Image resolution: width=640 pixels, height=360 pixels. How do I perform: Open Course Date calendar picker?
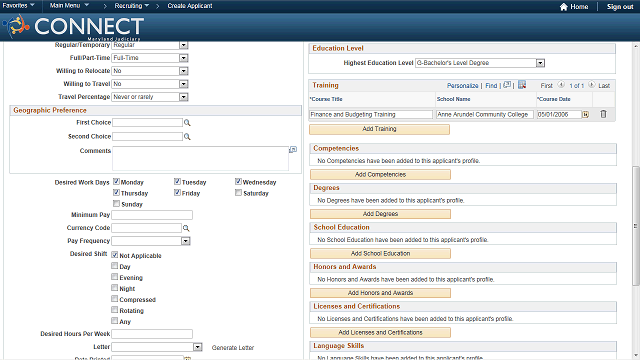pos(585,115)
